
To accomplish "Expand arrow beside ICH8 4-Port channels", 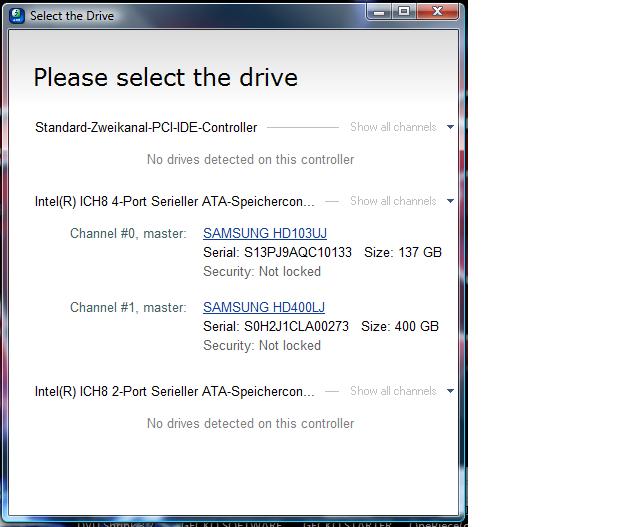I will (x=450, y=201).
